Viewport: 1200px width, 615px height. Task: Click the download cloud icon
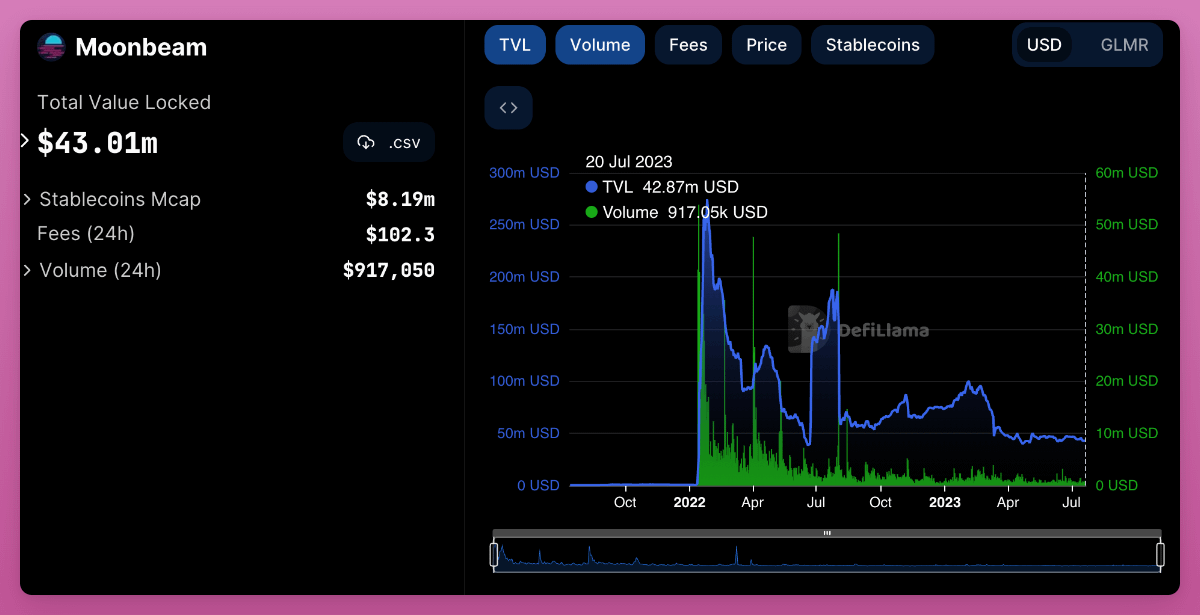pyautogui.click(x=366, y=142)
